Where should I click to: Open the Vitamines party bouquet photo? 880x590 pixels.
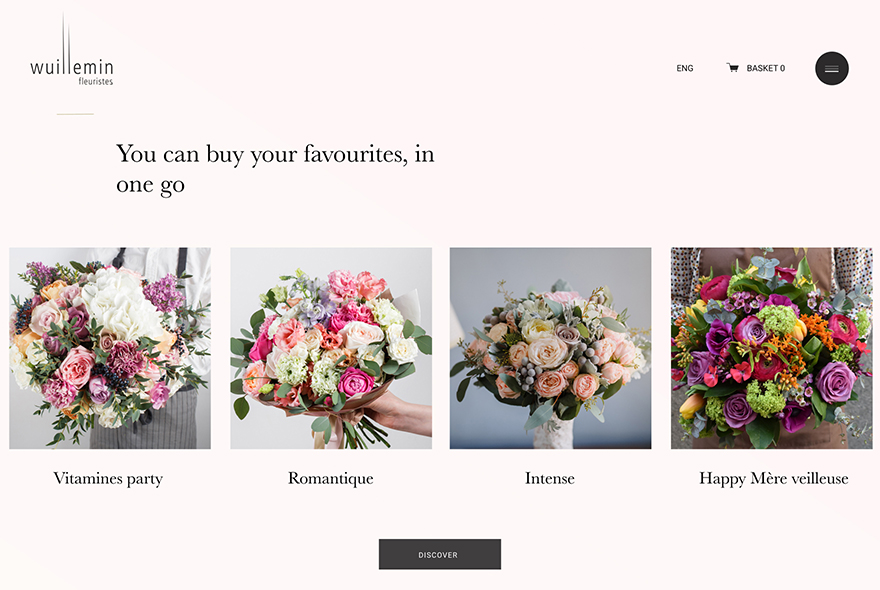[x=110, y=348]
